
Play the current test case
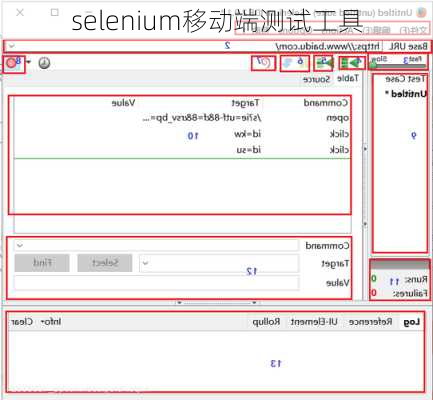[324, 63]
